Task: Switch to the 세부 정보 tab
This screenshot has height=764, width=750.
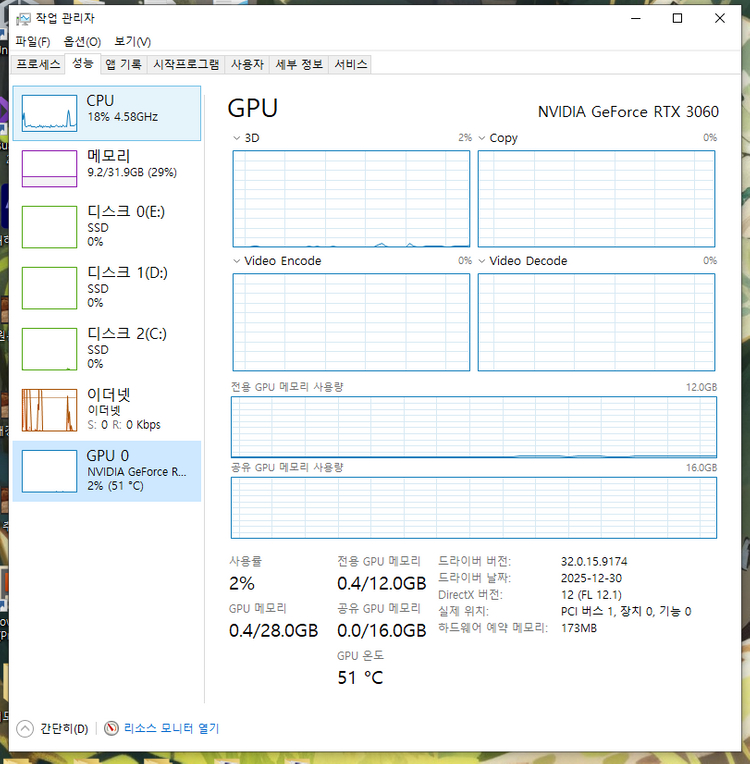Action: tap(299, 64)
